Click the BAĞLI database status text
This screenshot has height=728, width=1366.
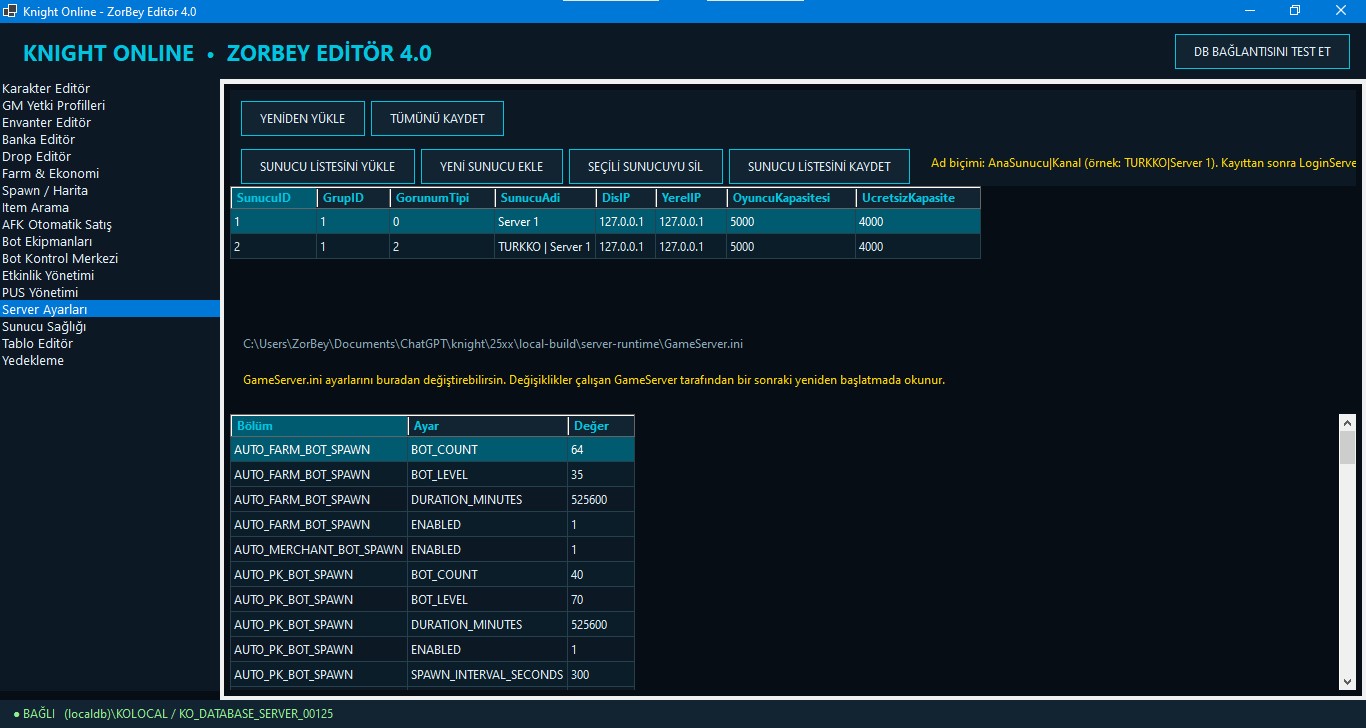pos(173,714)
